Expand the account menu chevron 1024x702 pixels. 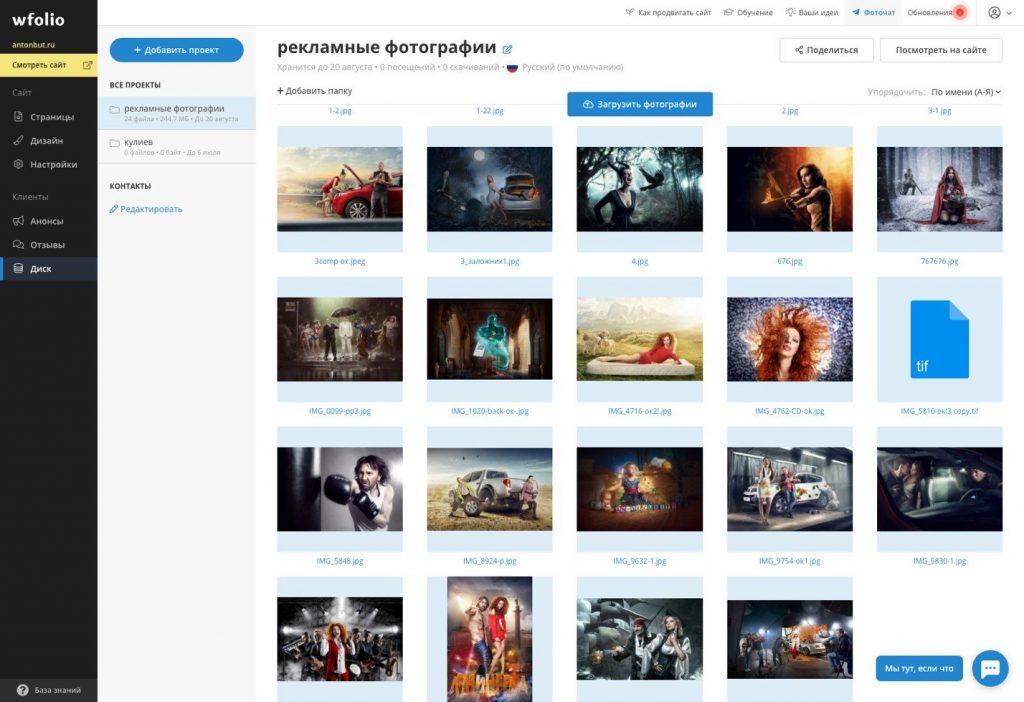[x=1009, y=12]
